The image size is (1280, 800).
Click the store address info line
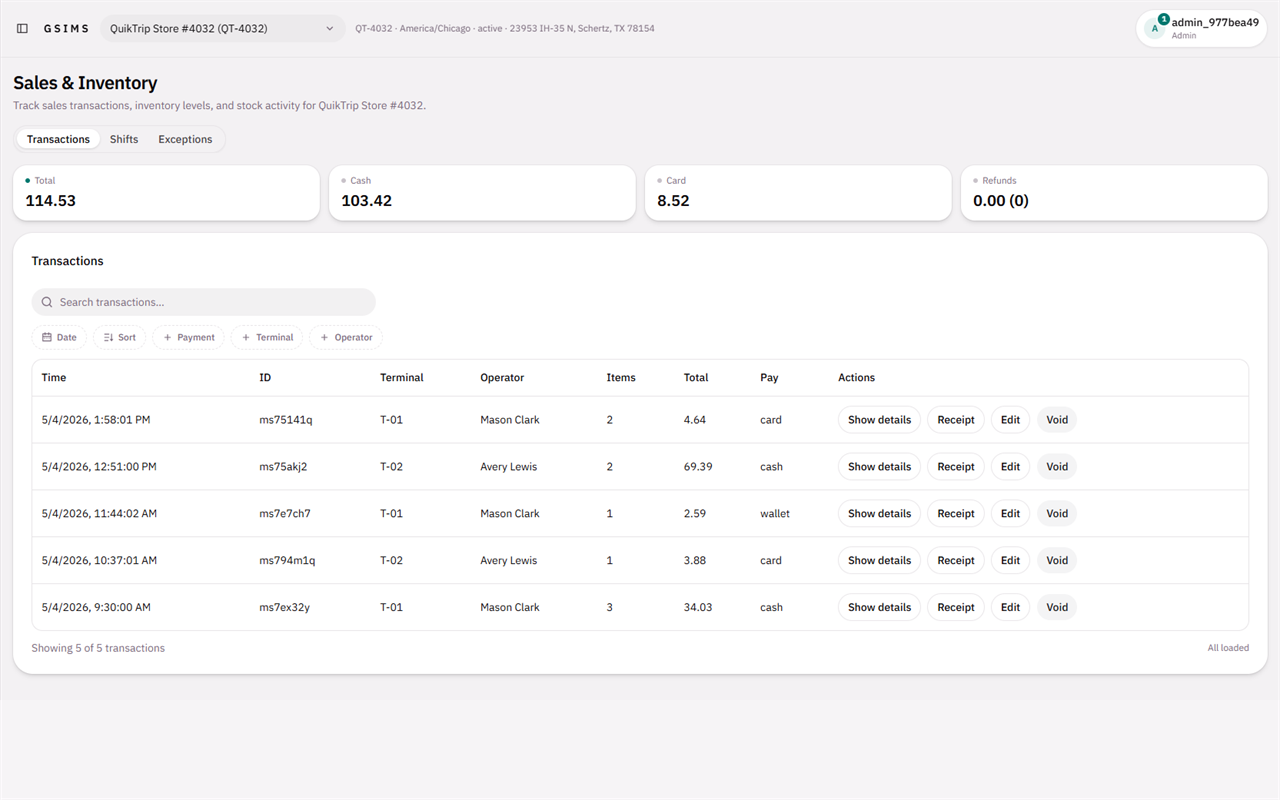[505, 29]
